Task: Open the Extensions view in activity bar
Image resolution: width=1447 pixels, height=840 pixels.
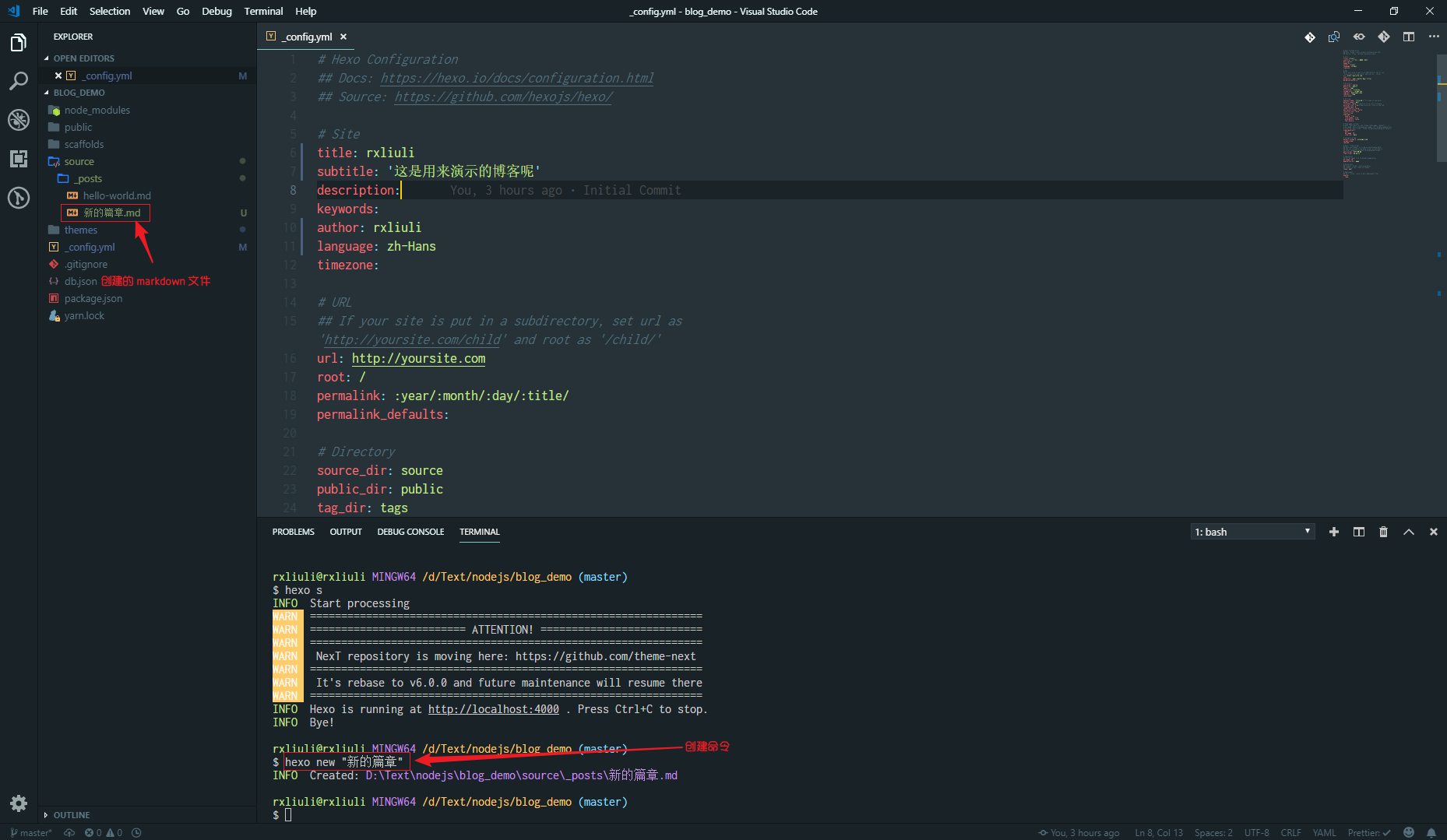Action: pos(19,159)
